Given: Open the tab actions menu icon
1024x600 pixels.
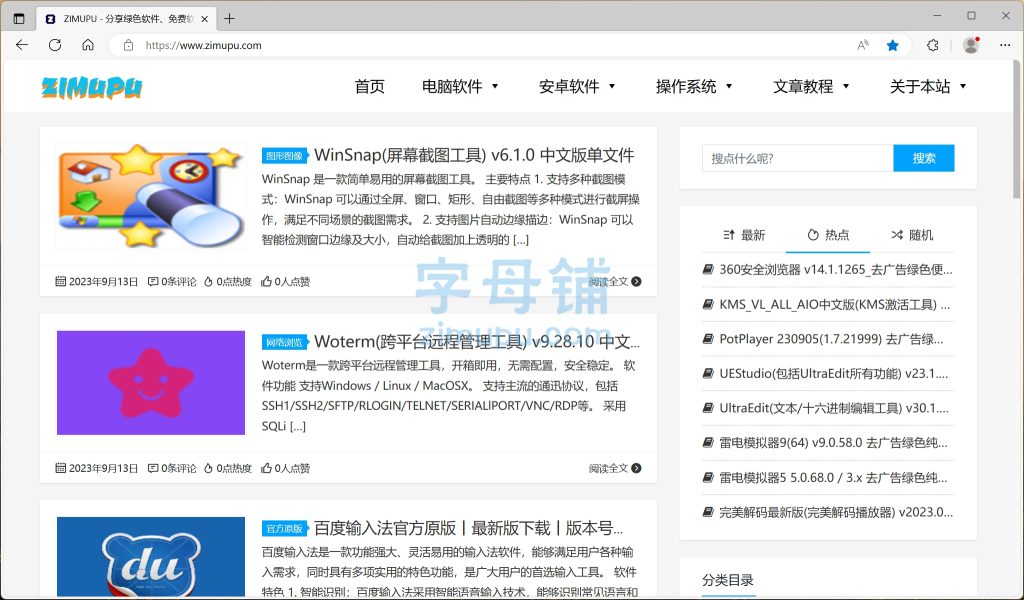Looking at the screenshot, I should (19, 18).
